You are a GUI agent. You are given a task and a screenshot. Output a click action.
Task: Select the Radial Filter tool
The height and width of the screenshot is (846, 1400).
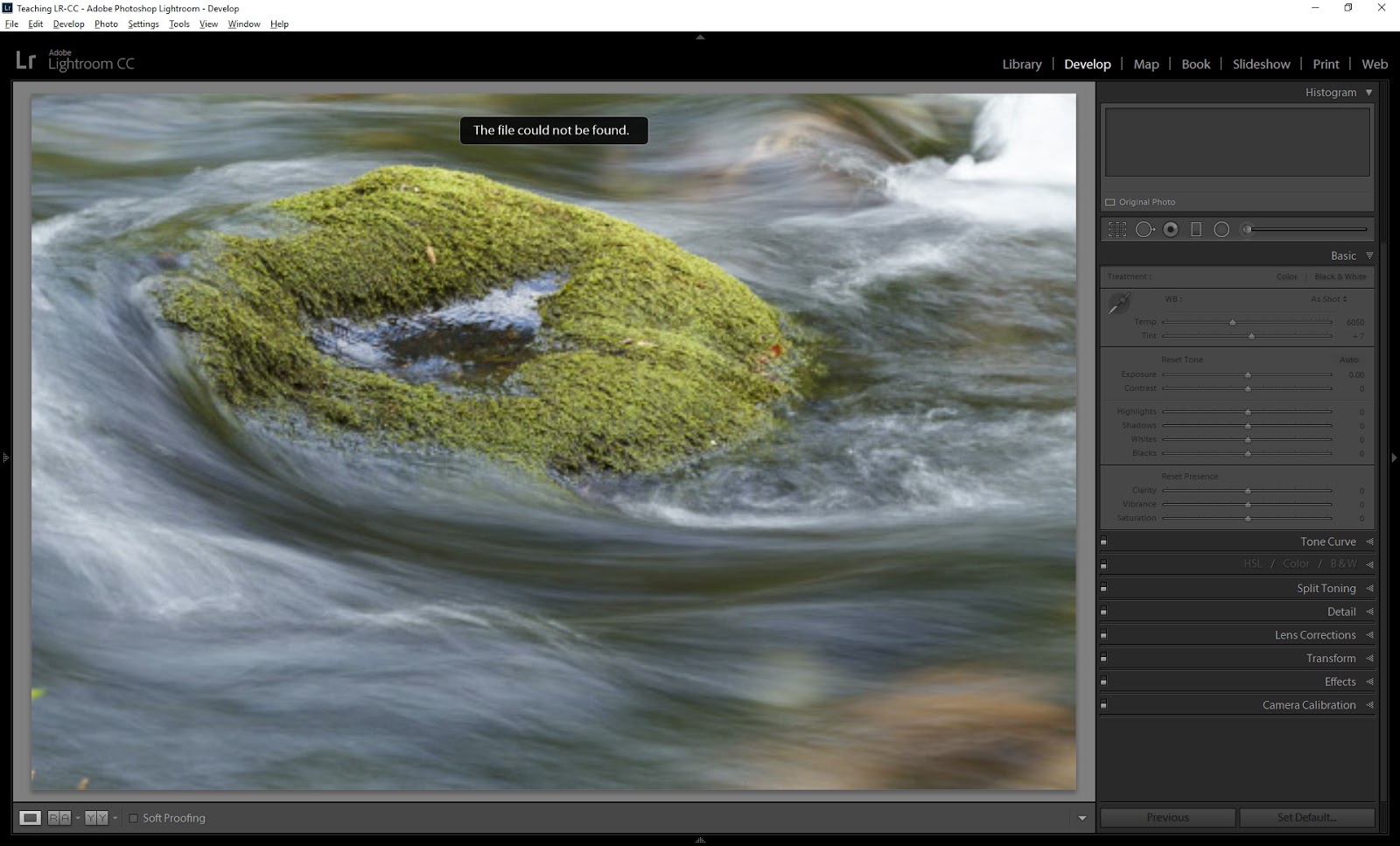tap(1221, 229)
